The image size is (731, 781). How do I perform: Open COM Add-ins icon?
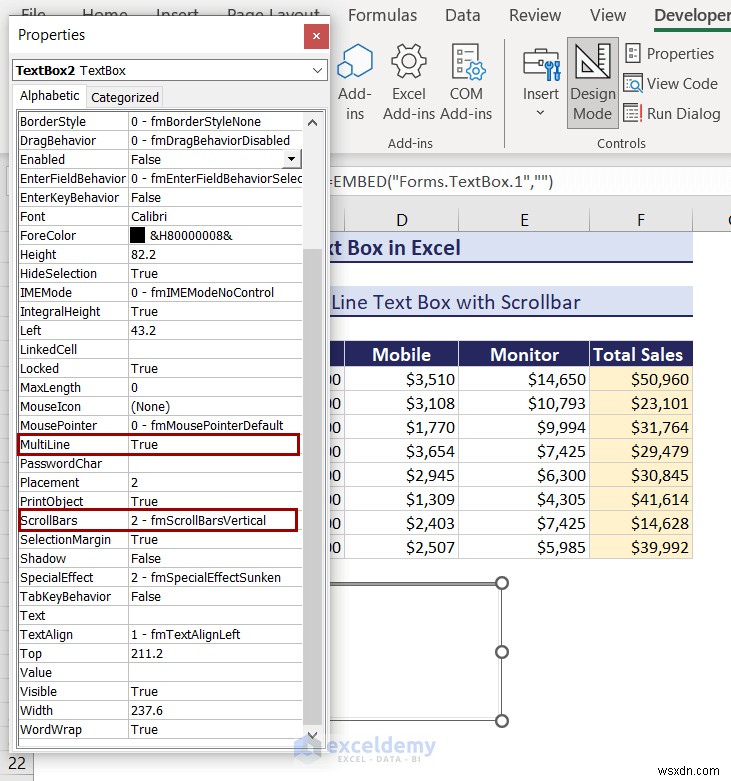point(466,82)
